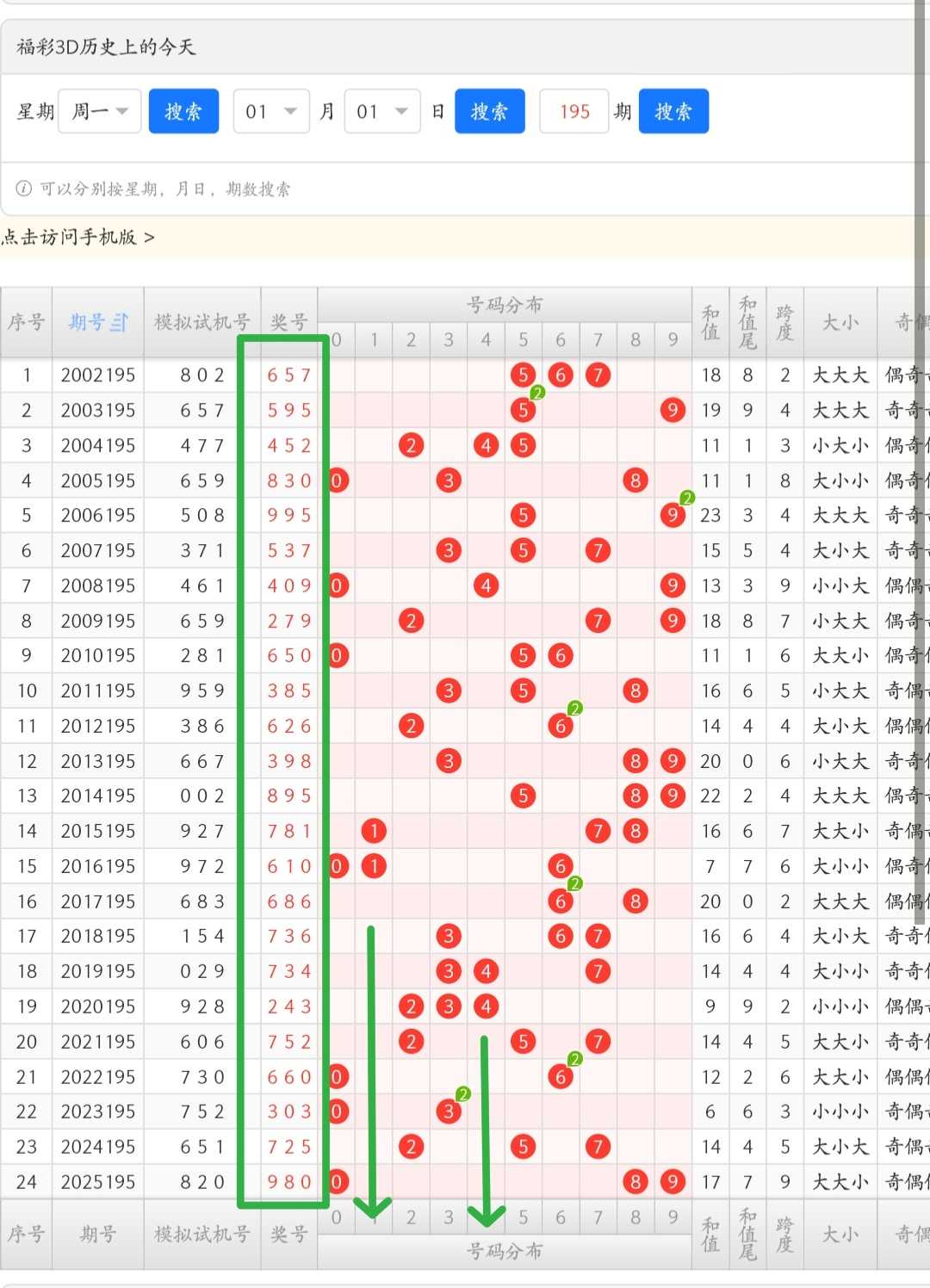Click the 模拟试机号 column header
Screen dimensions: 930x1288
click(x=202, y=323)
